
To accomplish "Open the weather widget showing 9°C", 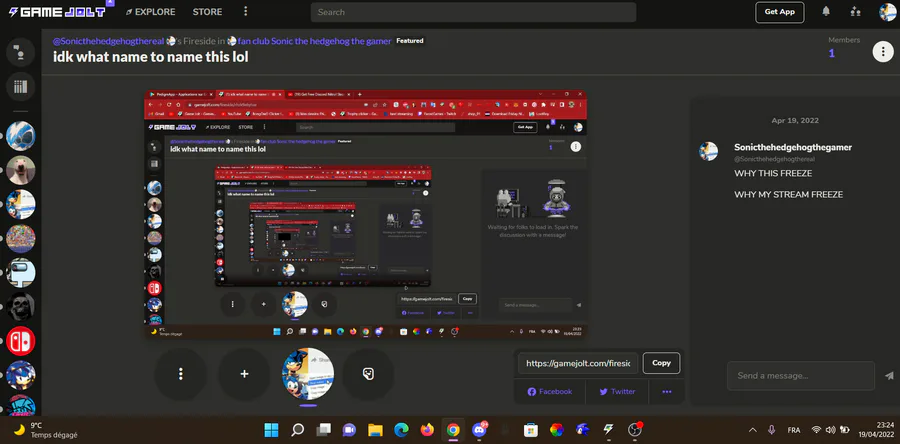I will point(45,430).
